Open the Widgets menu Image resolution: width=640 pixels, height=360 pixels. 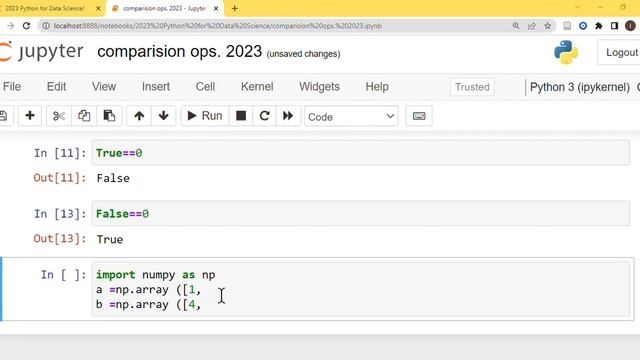tap(319, 87)
